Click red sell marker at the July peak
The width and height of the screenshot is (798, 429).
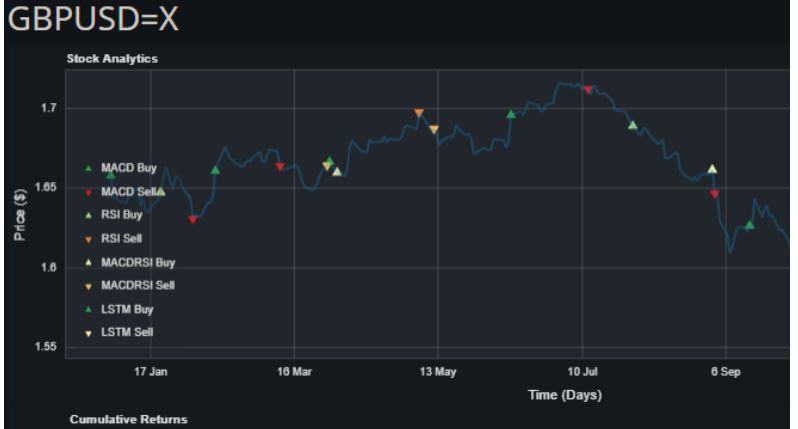coord(588,90)
